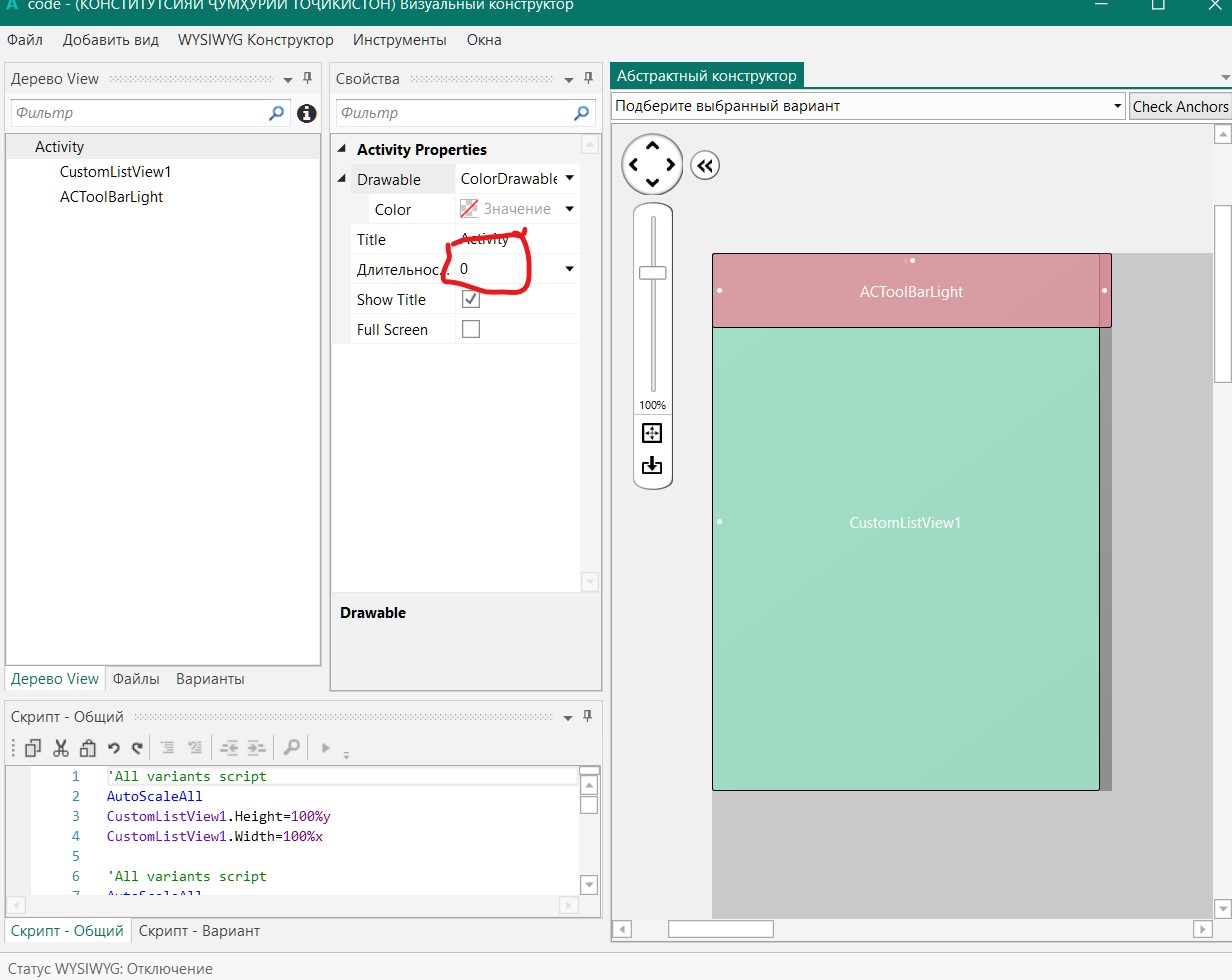Click the zoom slider handle
This screenshot has width=1232, height=980.
(652, 273)
